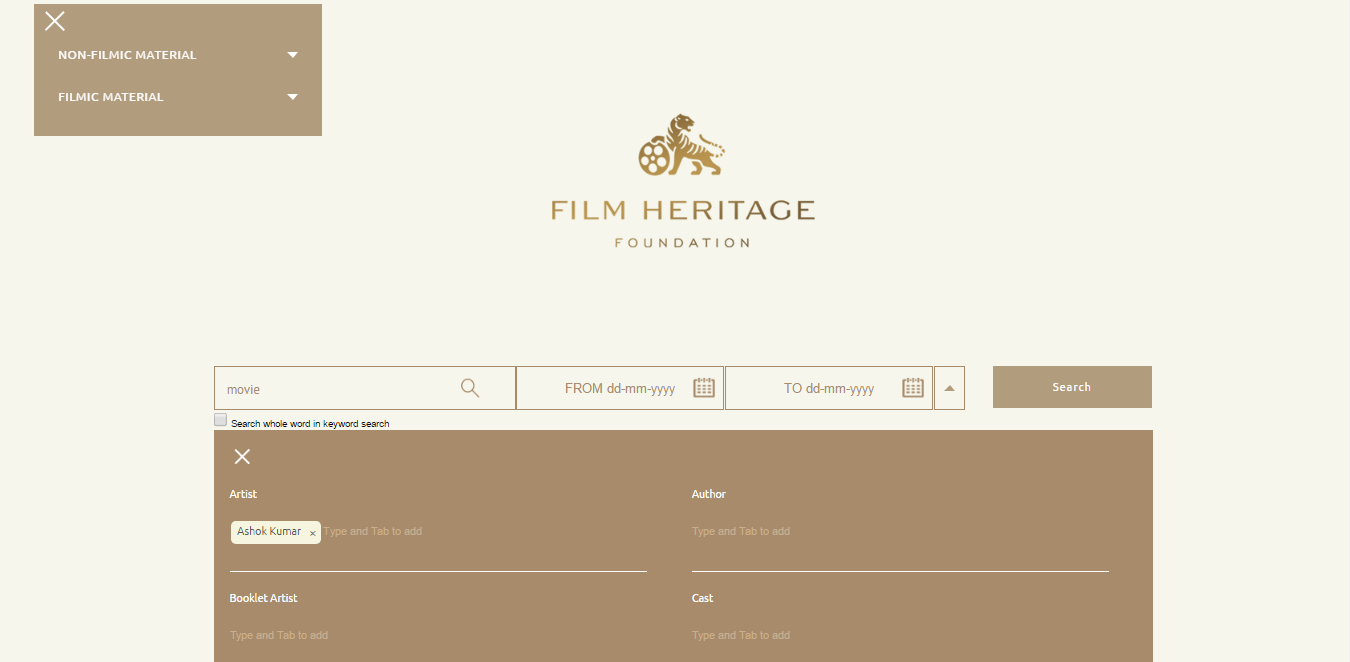Click the Cast field label
Viewport: 1350px width, 662px height.
coord(703,598)
